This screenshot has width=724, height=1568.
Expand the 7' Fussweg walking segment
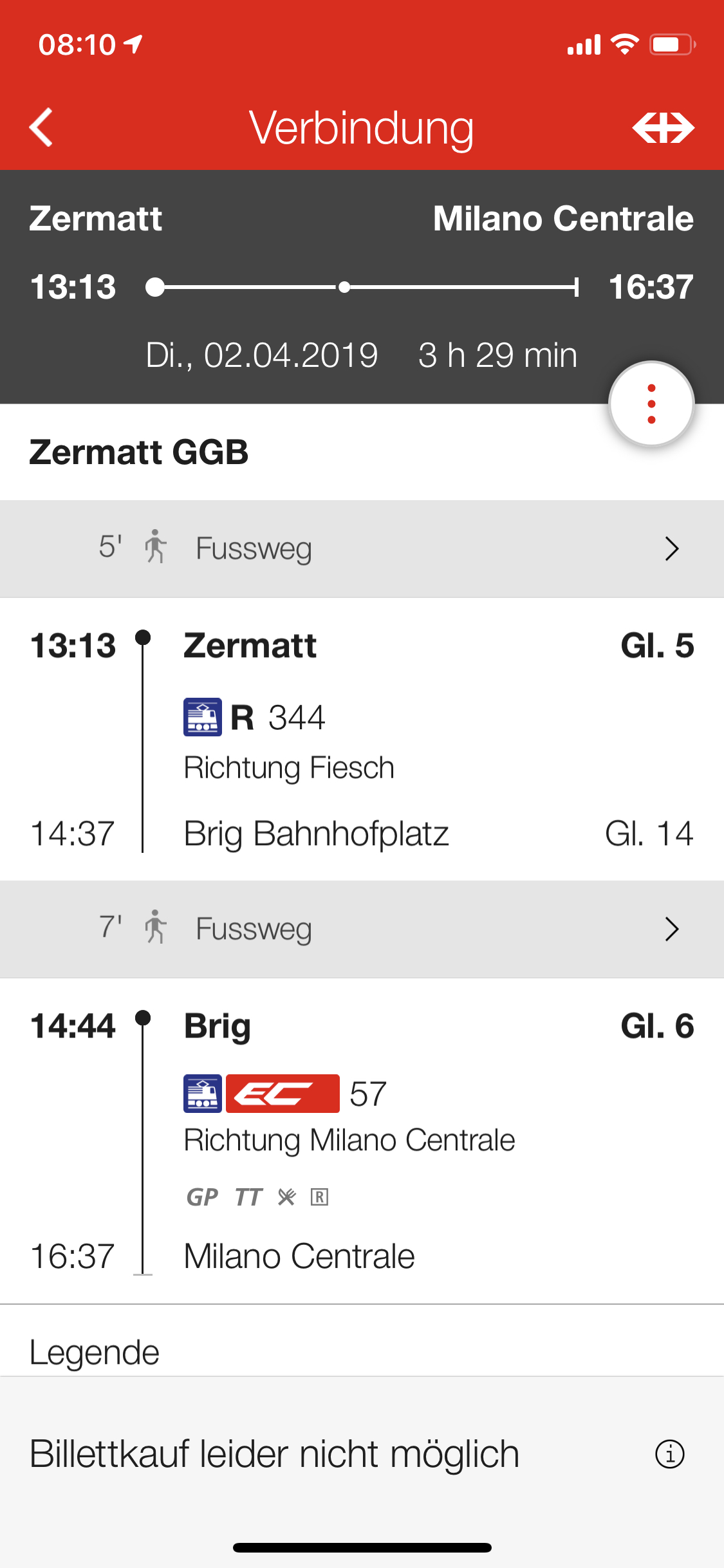coord(362,929)
